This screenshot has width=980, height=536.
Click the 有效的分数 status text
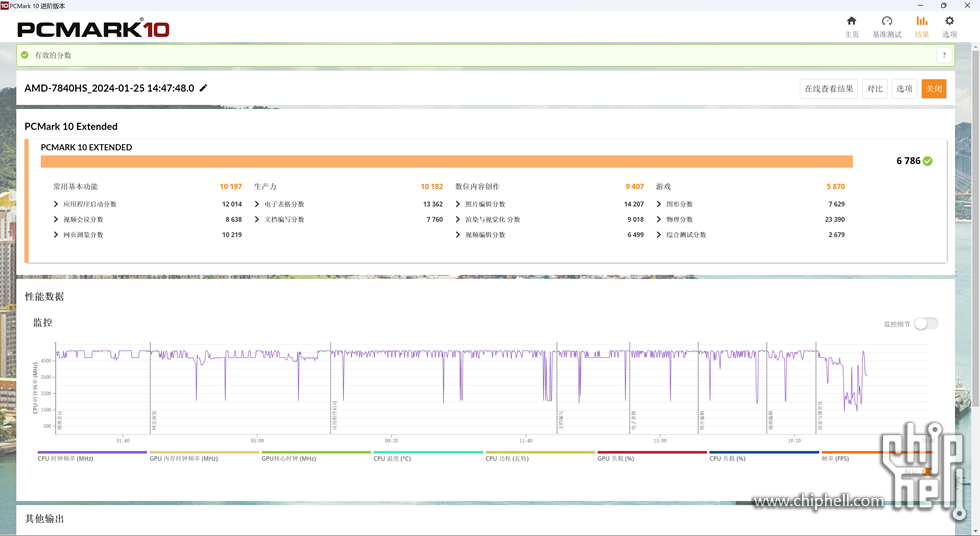[x=52, y=55]
